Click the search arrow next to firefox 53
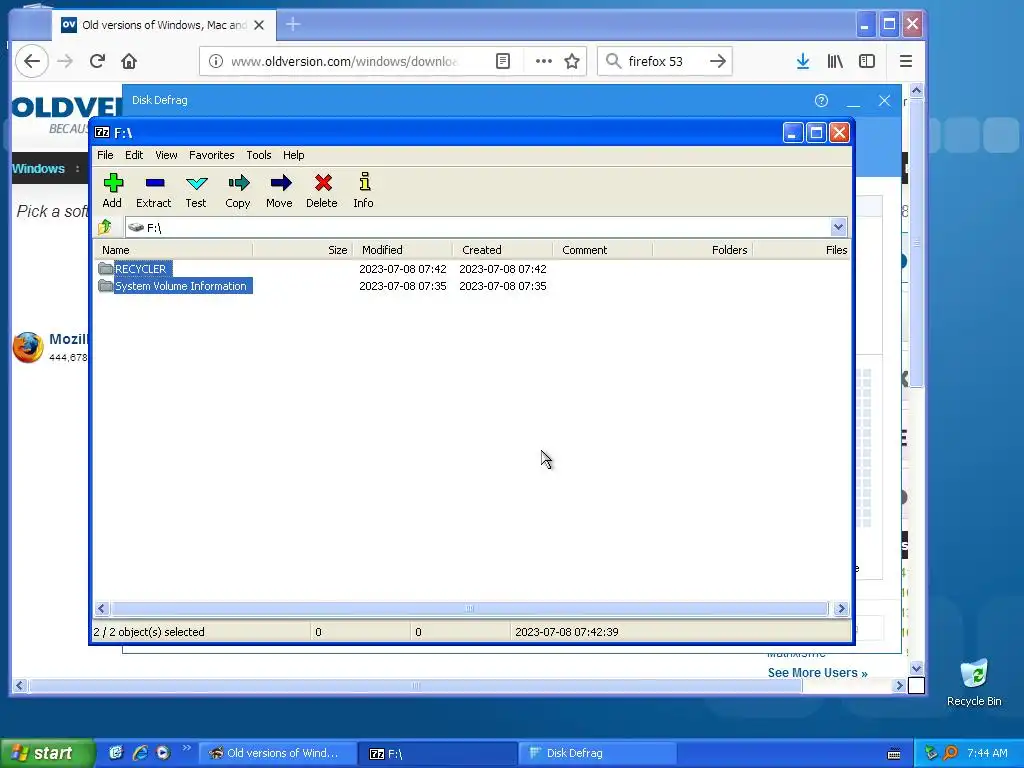 coord(718,61)
